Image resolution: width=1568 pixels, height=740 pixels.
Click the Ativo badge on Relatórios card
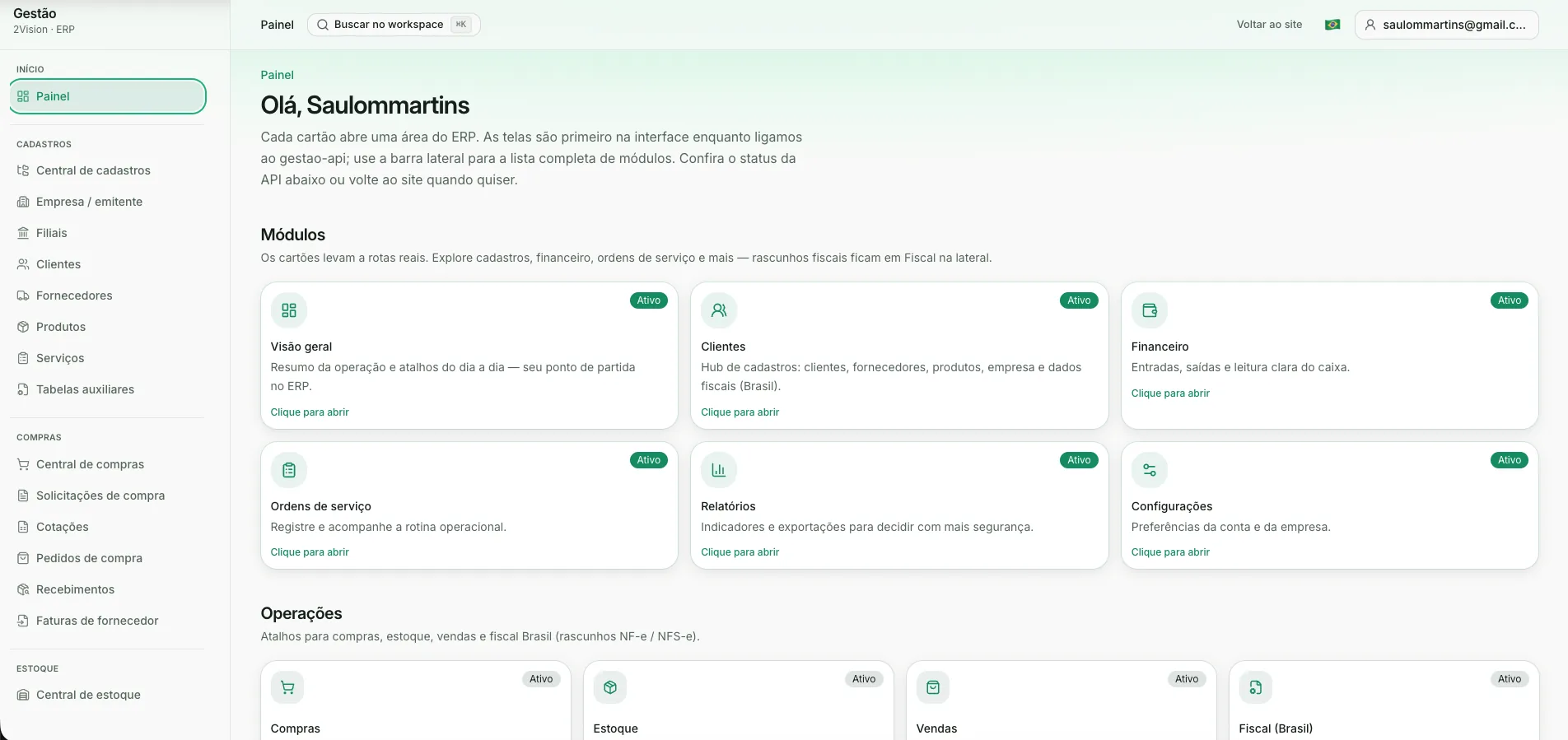pyautogui.click(x=1079, y=460)
